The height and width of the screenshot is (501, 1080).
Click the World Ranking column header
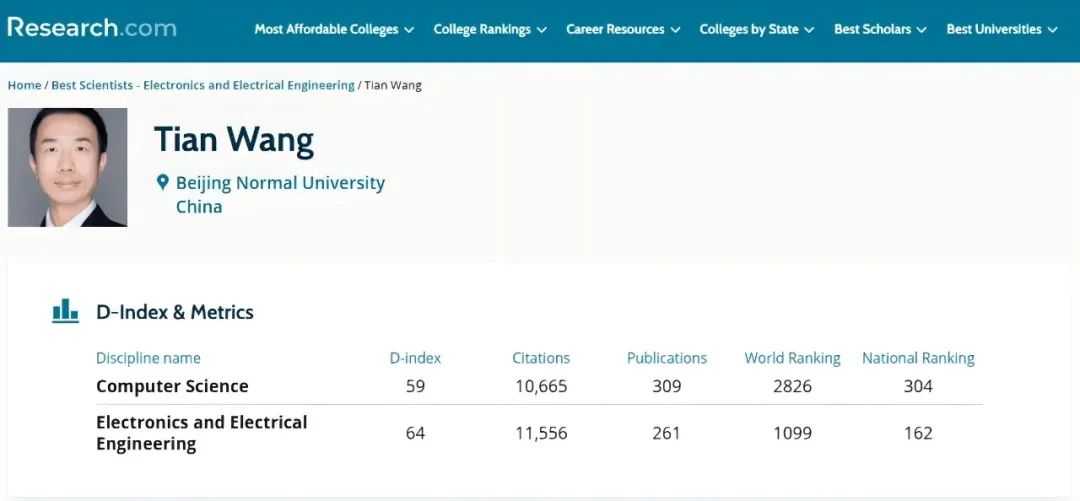792,358
